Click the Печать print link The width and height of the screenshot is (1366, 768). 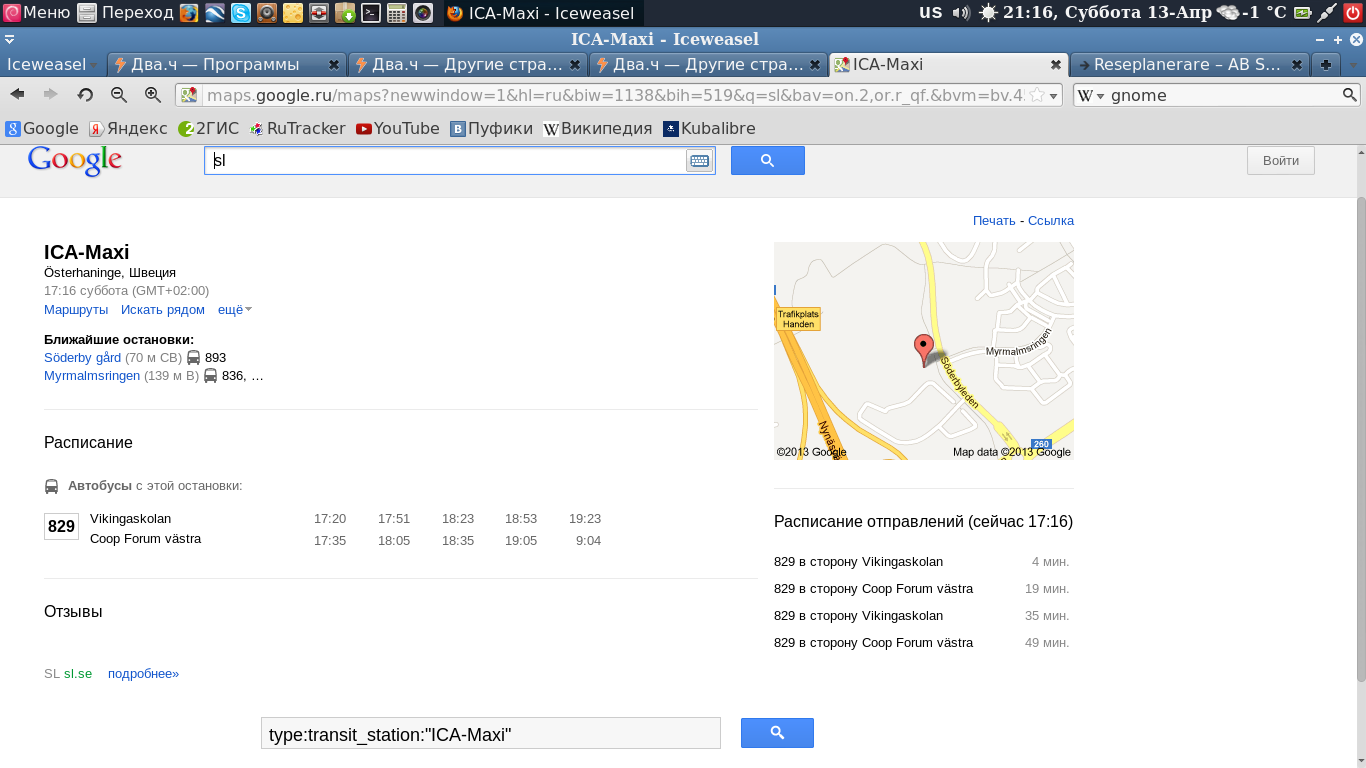(994, 220)
